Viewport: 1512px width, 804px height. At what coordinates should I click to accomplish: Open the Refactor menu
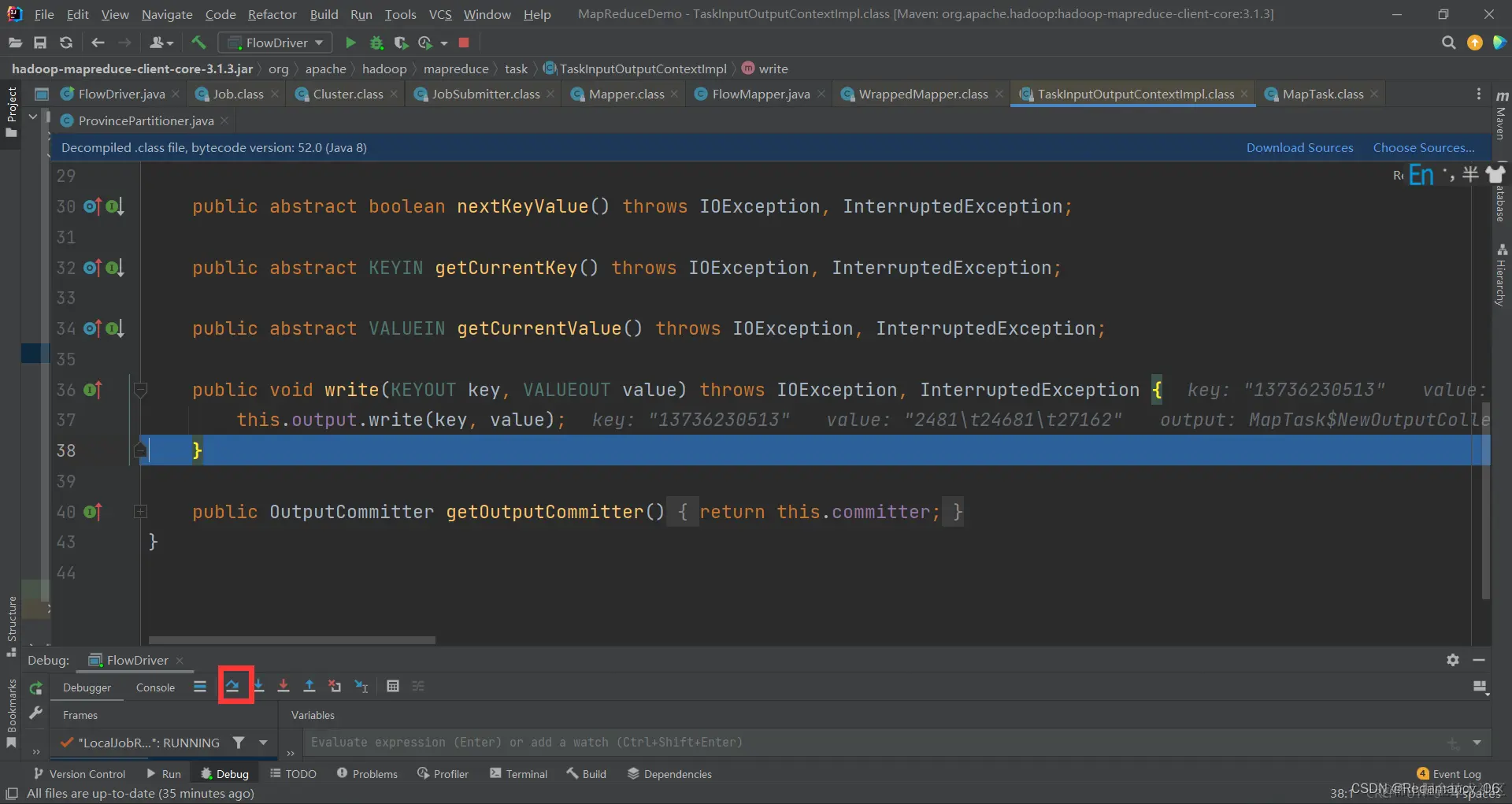(272, 14)
